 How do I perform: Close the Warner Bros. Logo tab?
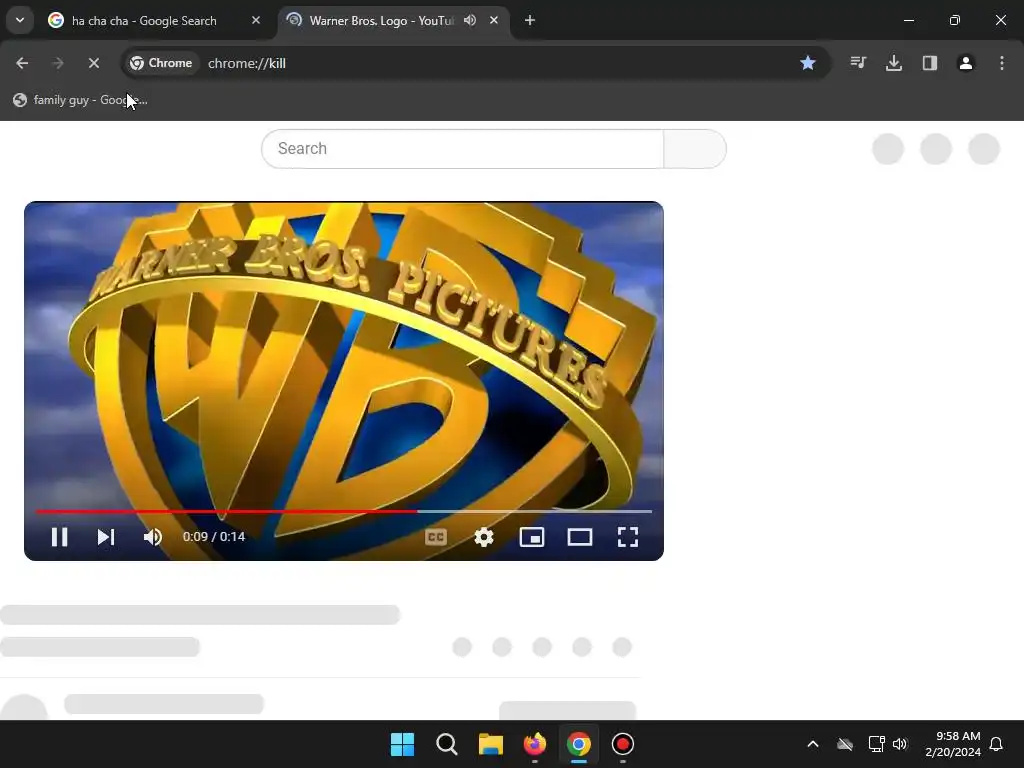[x=494, y=20]
